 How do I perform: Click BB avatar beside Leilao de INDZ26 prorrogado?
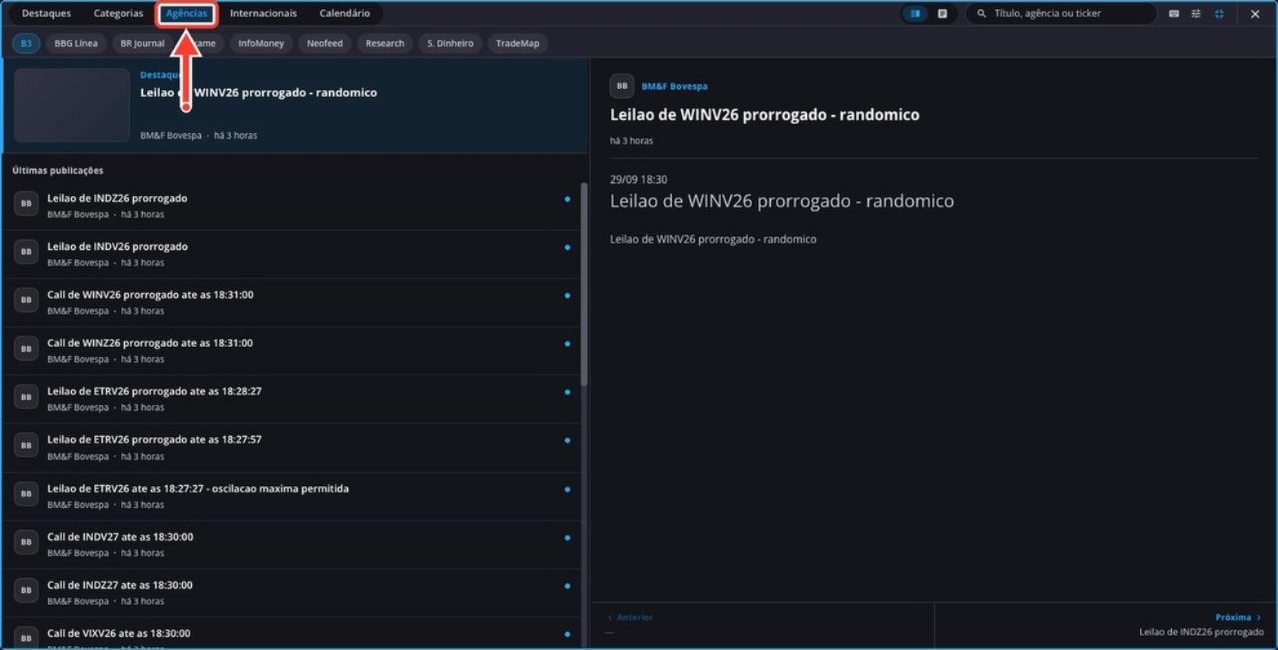click(26, 204)
